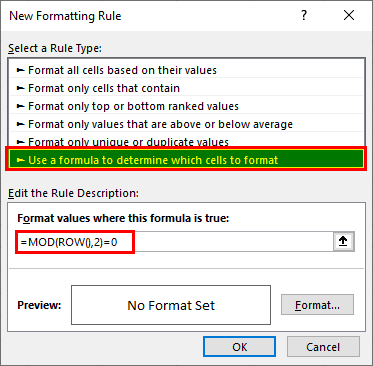The width and height of the screenshot is (373, 366).
Task: Close the New Formatting Rule dialog
Action: 349,15
